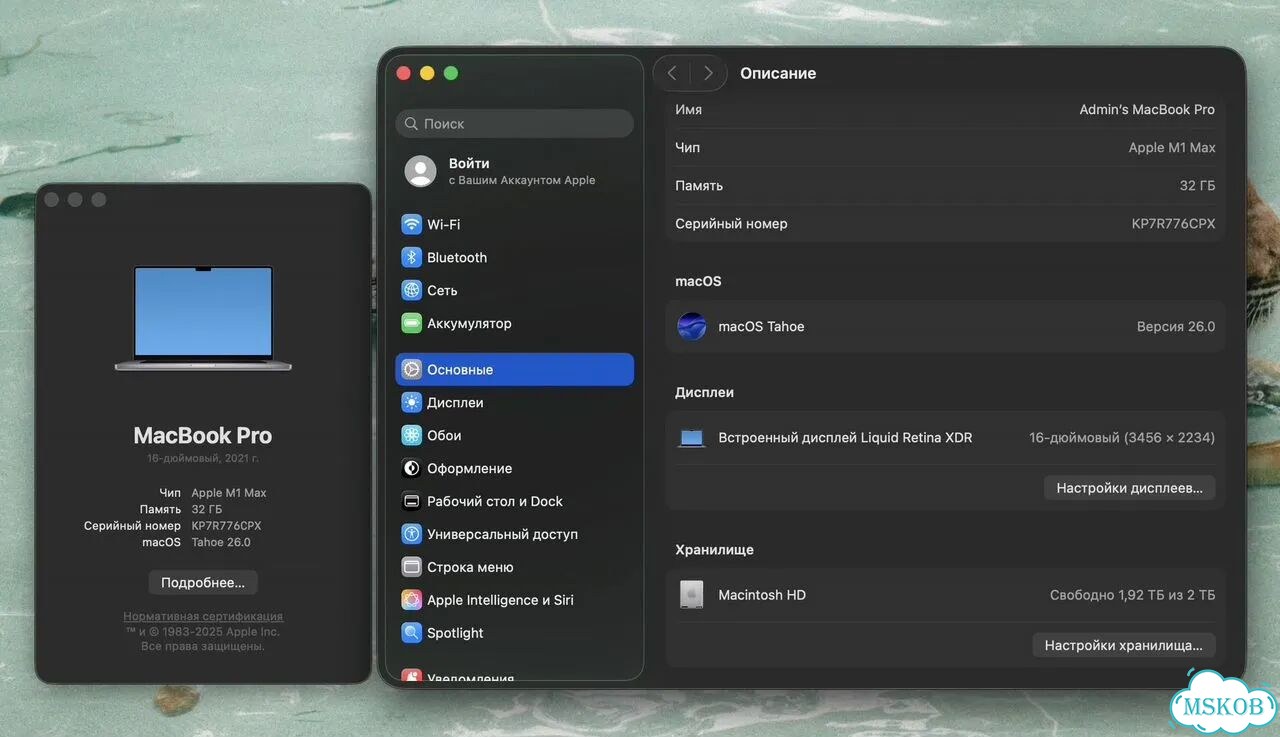1280x737 pixels.
Task: Click the user avatar icon beside Войти
Action: click(x=420, y=171)
